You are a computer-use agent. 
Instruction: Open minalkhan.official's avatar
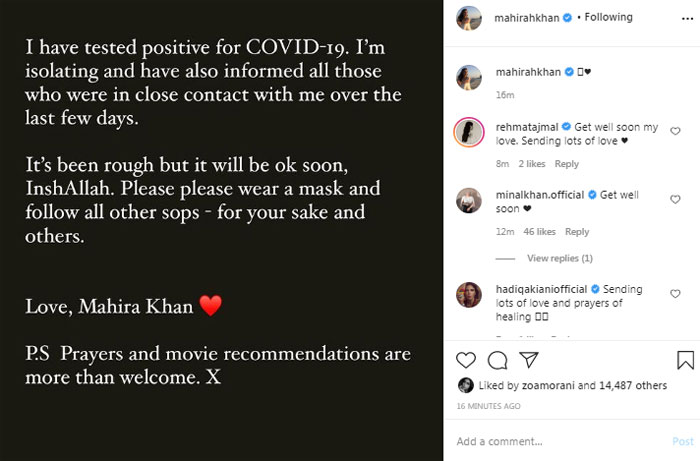pyautogui.click(x=469, y=201)
